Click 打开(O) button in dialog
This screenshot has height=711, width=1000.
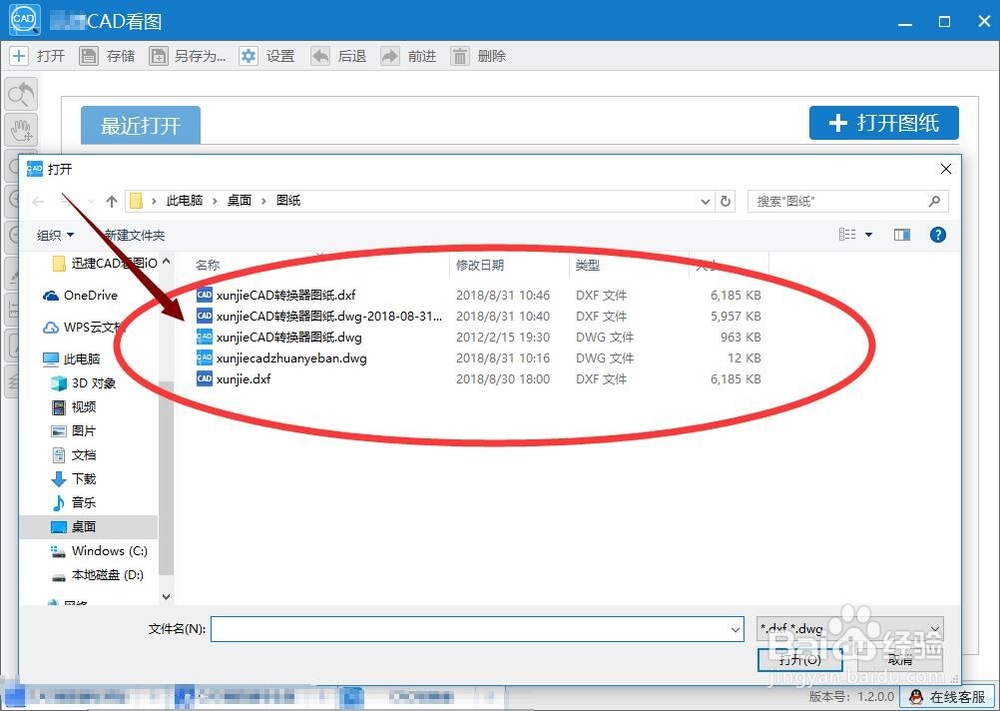(x=800, y=659)
